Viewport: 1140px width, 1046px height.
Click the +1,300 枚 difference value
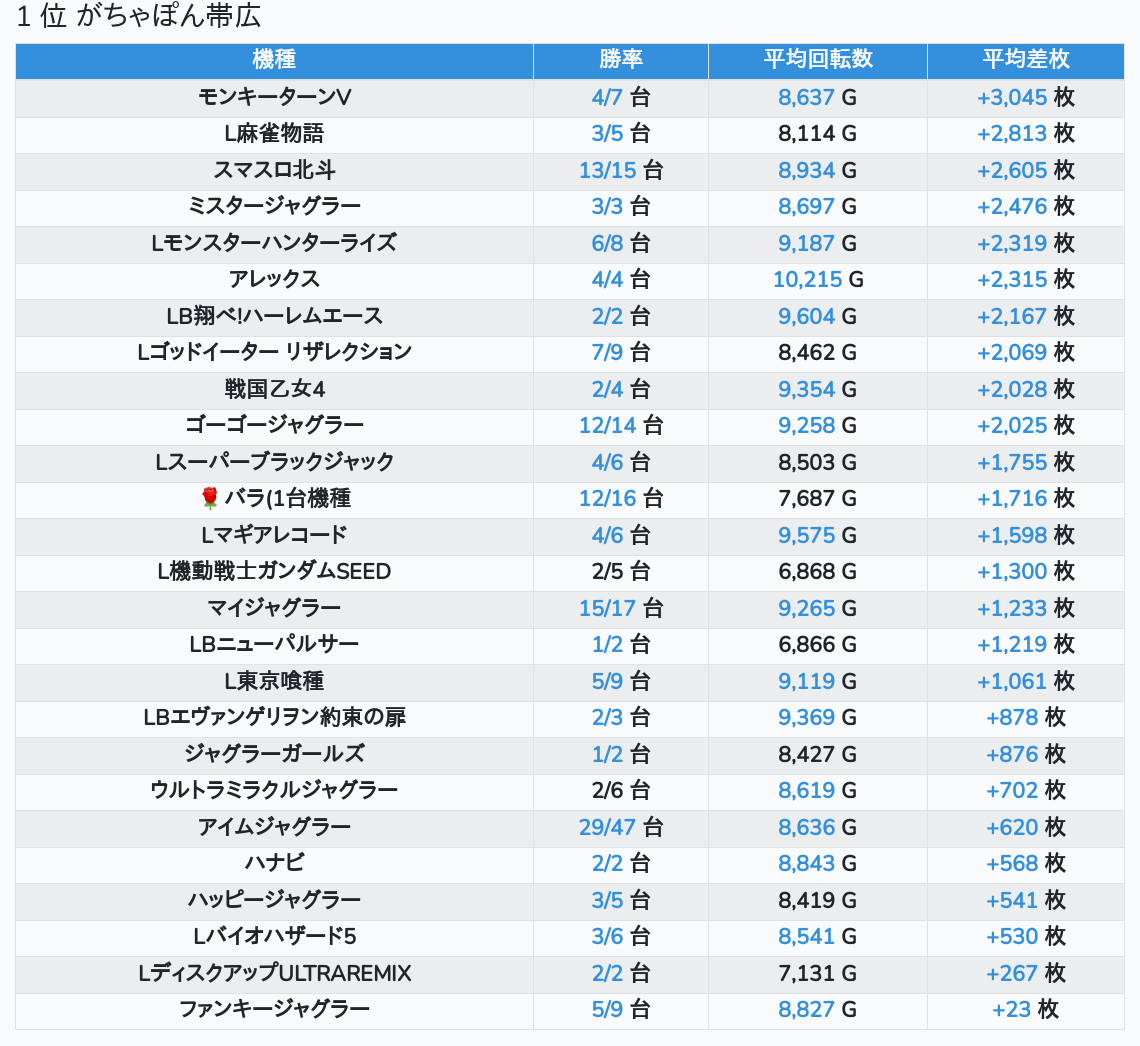pos(1025,571)
